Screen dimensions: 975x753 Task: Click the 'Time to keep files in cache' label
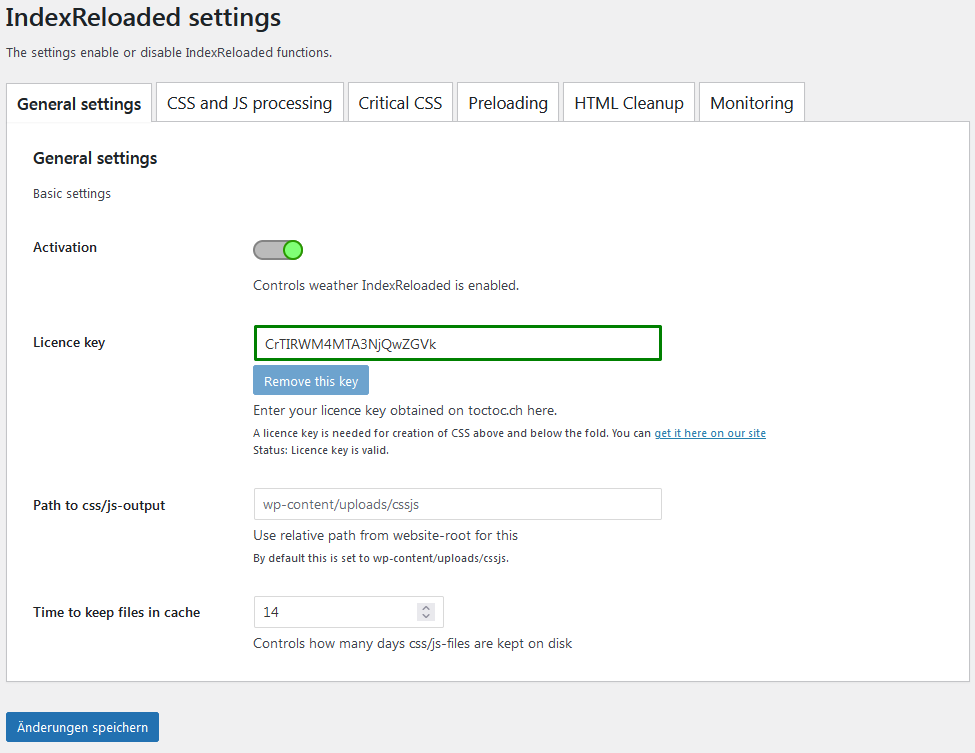[x=116, y=612]
